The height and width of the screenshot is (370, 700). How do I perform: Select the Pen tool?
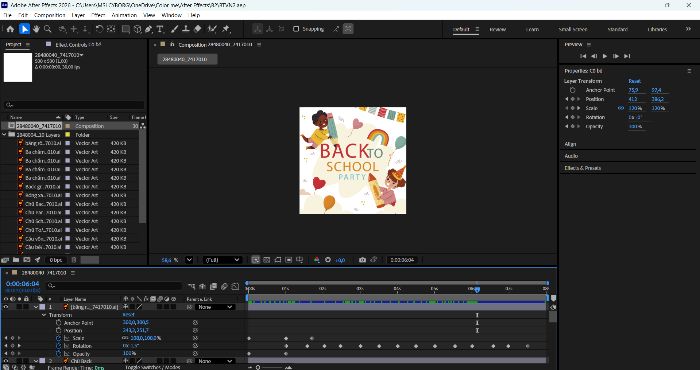coord(149,29)
